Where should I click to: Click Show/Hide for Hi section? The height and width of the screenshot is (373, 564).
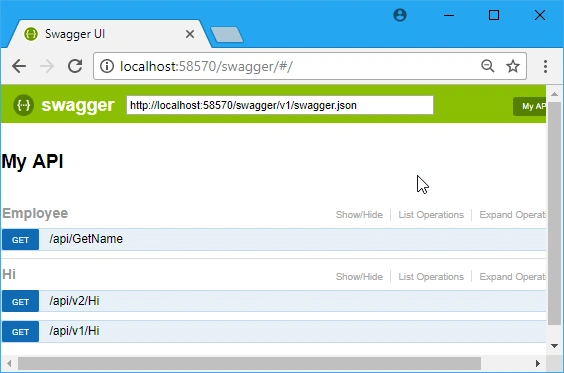(x=359, y=277)
